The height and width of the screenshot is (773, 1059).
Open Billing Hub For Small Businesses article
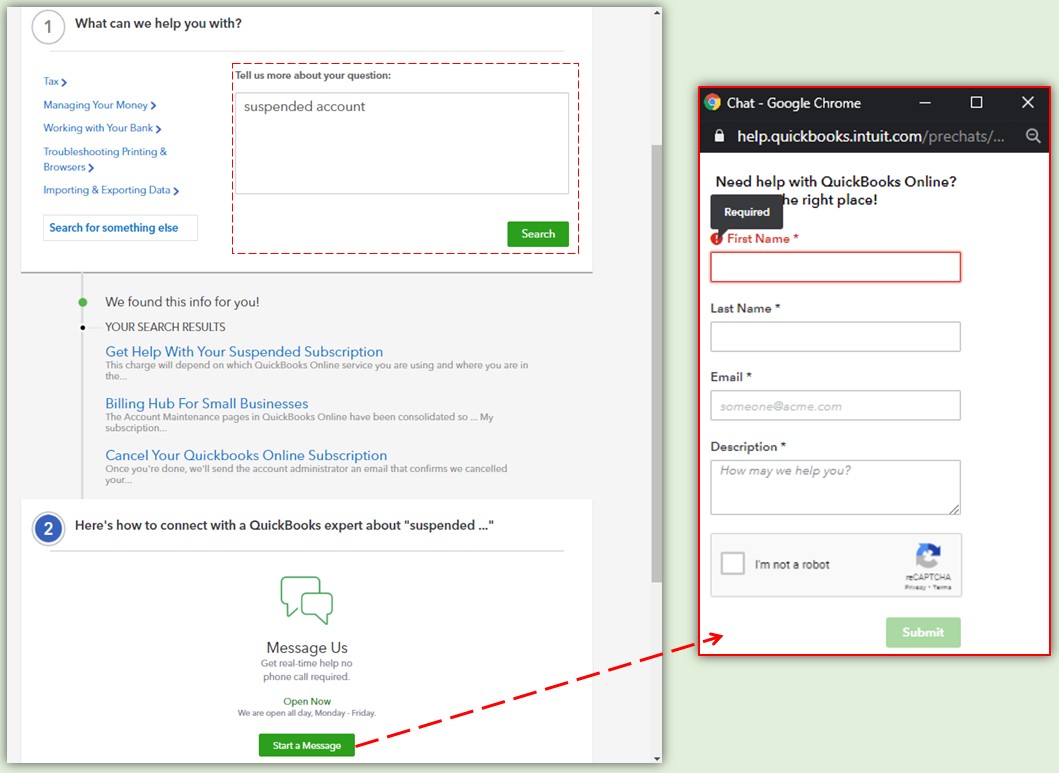[207, 403]
